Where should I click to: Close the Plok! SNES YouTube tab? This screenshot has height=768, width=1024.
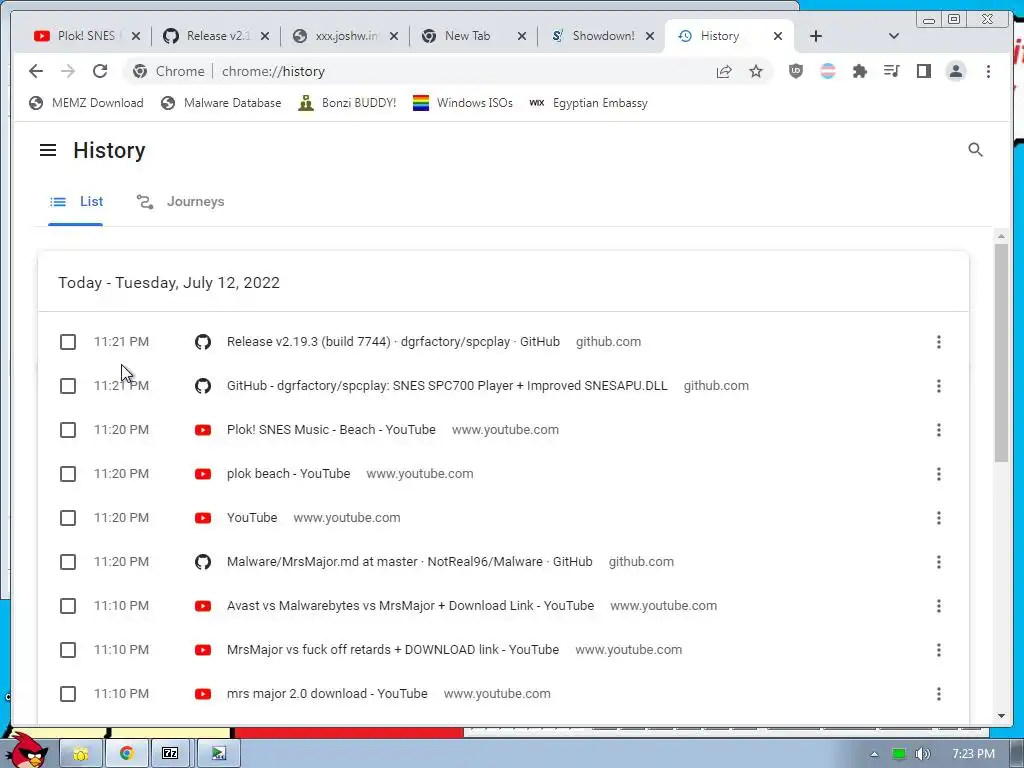136,36
